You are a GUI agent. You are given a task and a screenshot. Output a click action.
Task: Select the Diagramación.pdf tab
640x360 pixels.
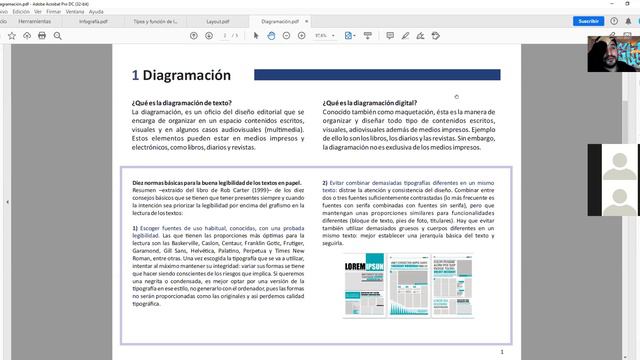click(280, 22)
